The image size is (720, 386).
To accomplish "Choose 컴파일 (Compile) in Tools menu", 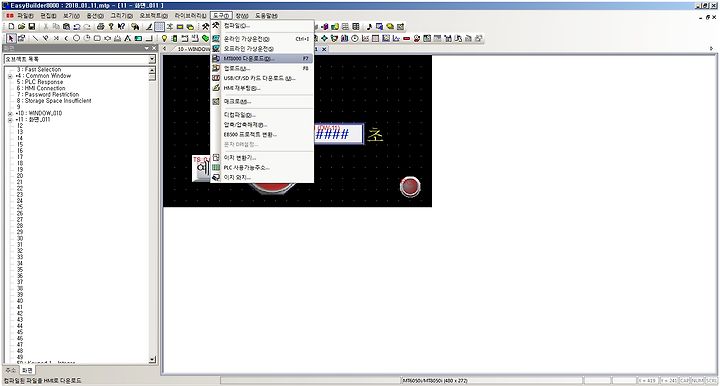I will point(262,26).
